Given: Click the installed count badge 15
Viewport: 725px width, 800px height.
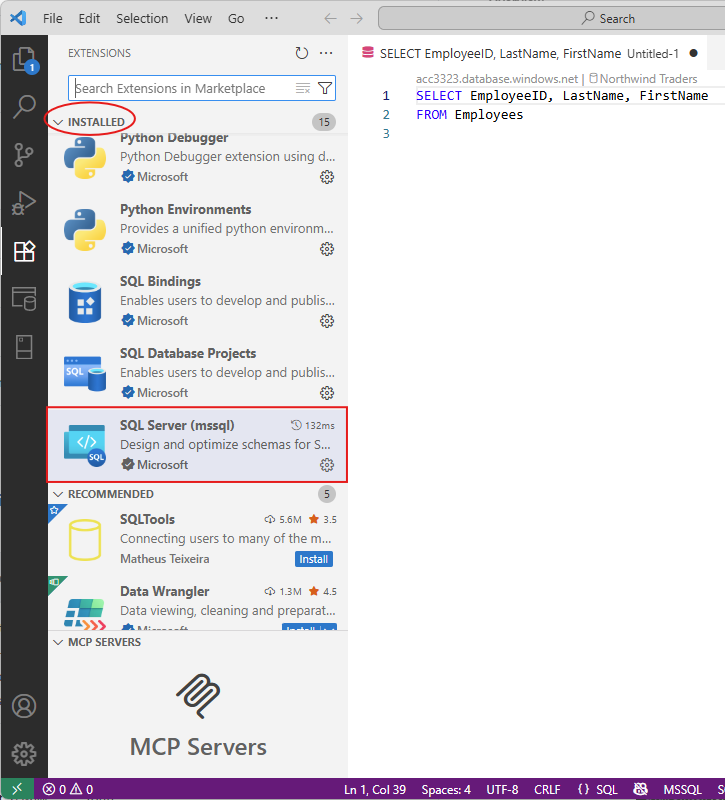Looking at the screenshot, I should pyautogui.click(x=324, y=122).
